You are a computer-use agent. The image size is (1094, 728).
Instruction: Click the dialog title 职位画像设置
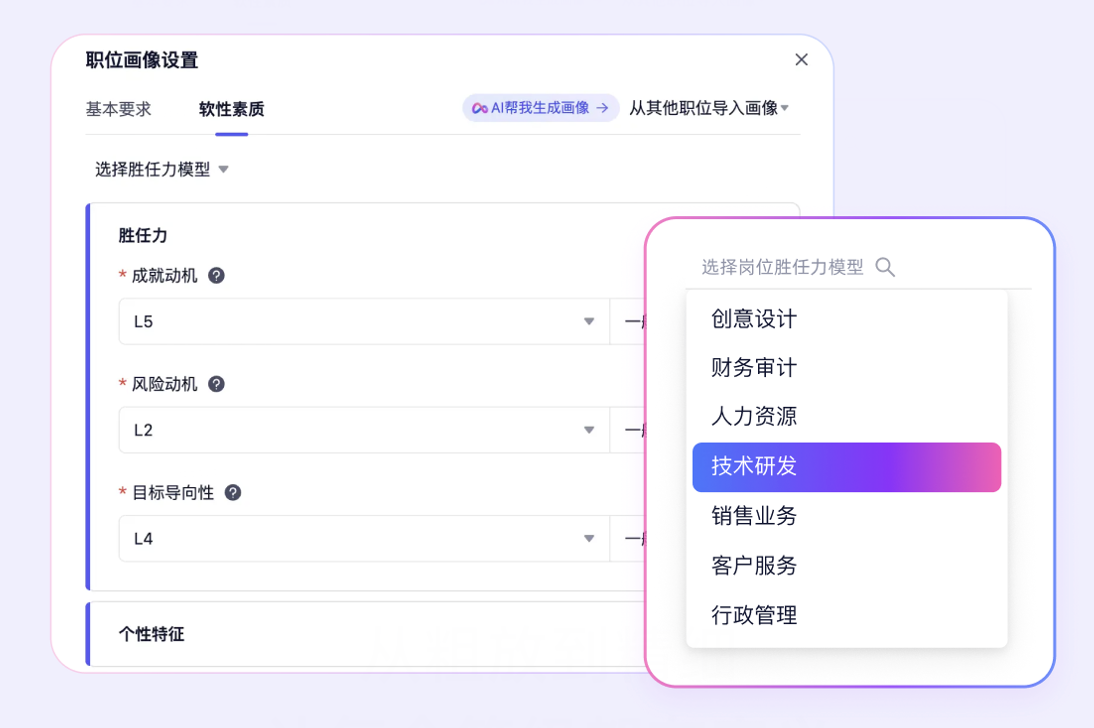coord(142,60)
